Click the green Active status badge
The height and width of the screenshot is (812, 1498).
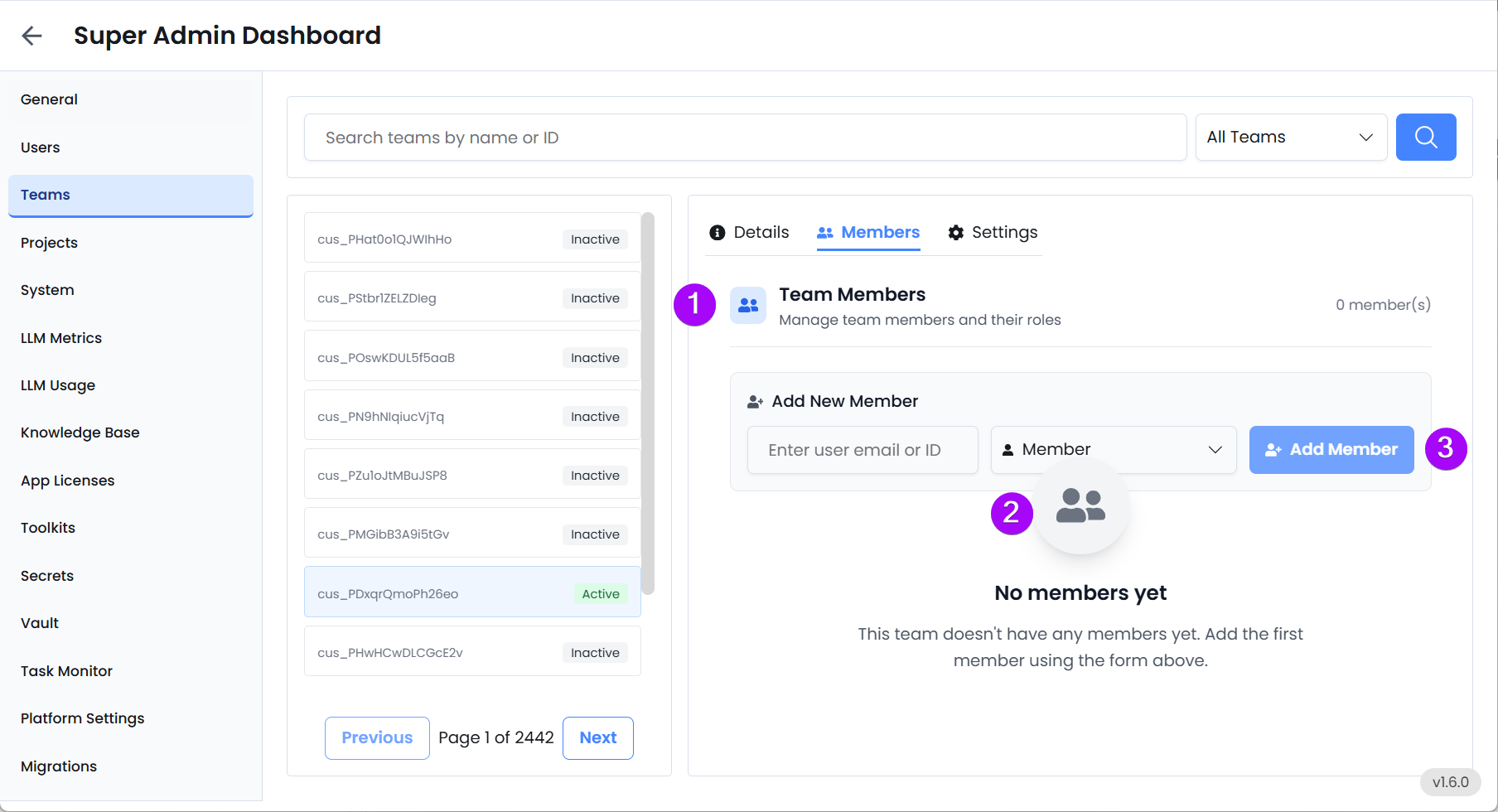[x=601, y=594]
